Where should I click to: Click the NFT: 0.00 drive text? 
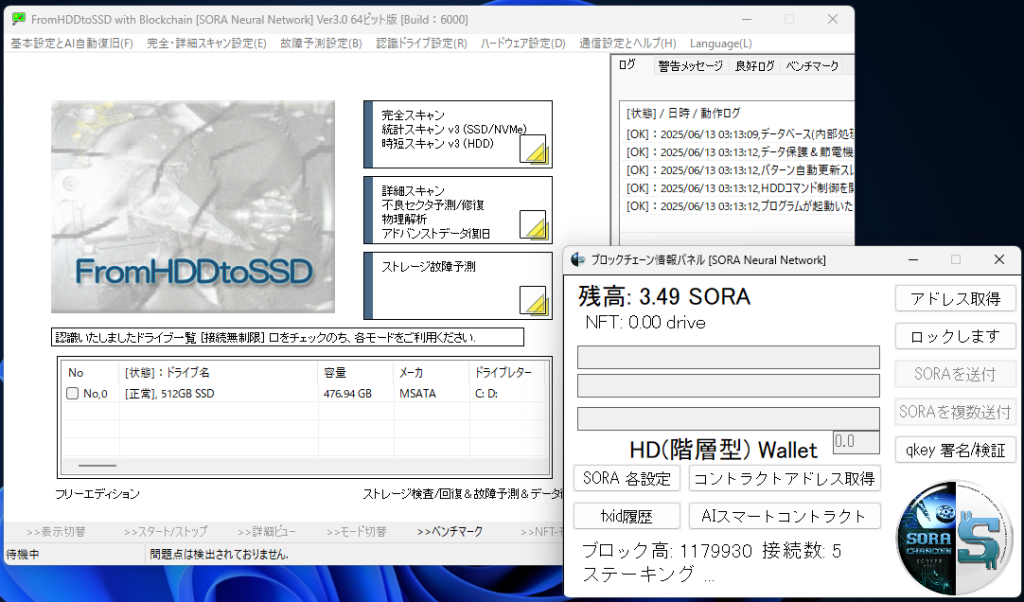[x=645, y=323]
